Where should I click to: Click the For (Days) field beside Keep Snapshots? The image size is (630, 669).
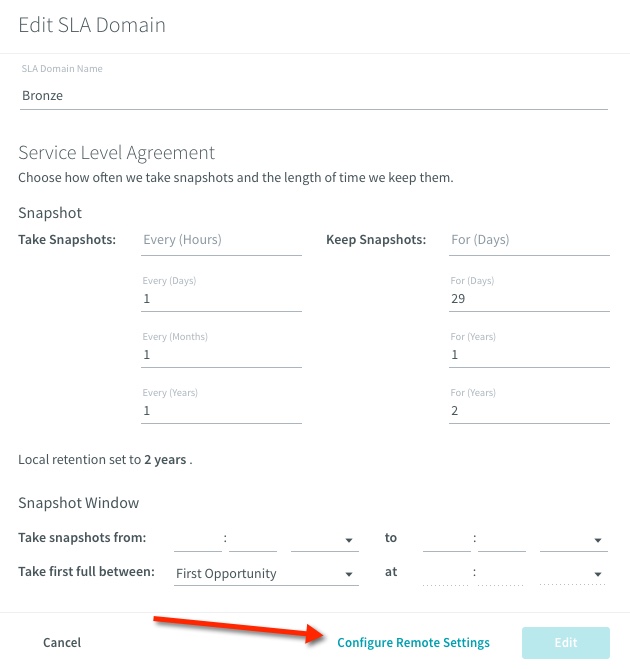coord(529,240)
